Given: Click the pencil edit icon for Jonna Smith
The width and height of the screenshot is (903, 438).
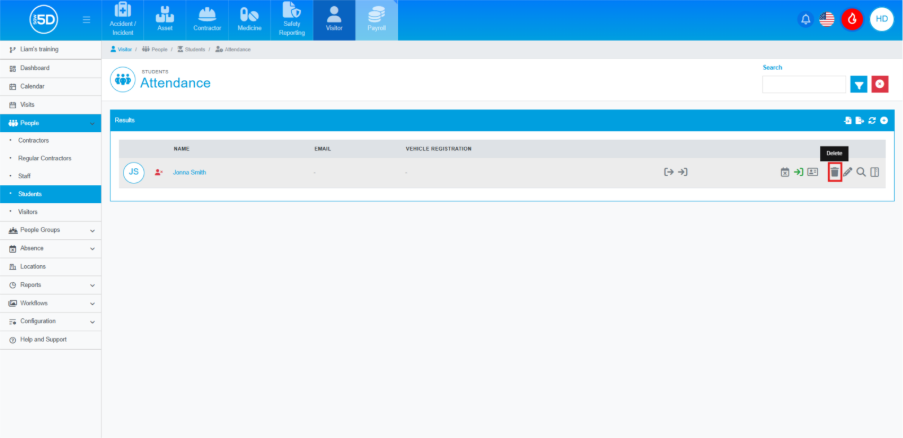Looking at the screenshot, I should 848,172.
